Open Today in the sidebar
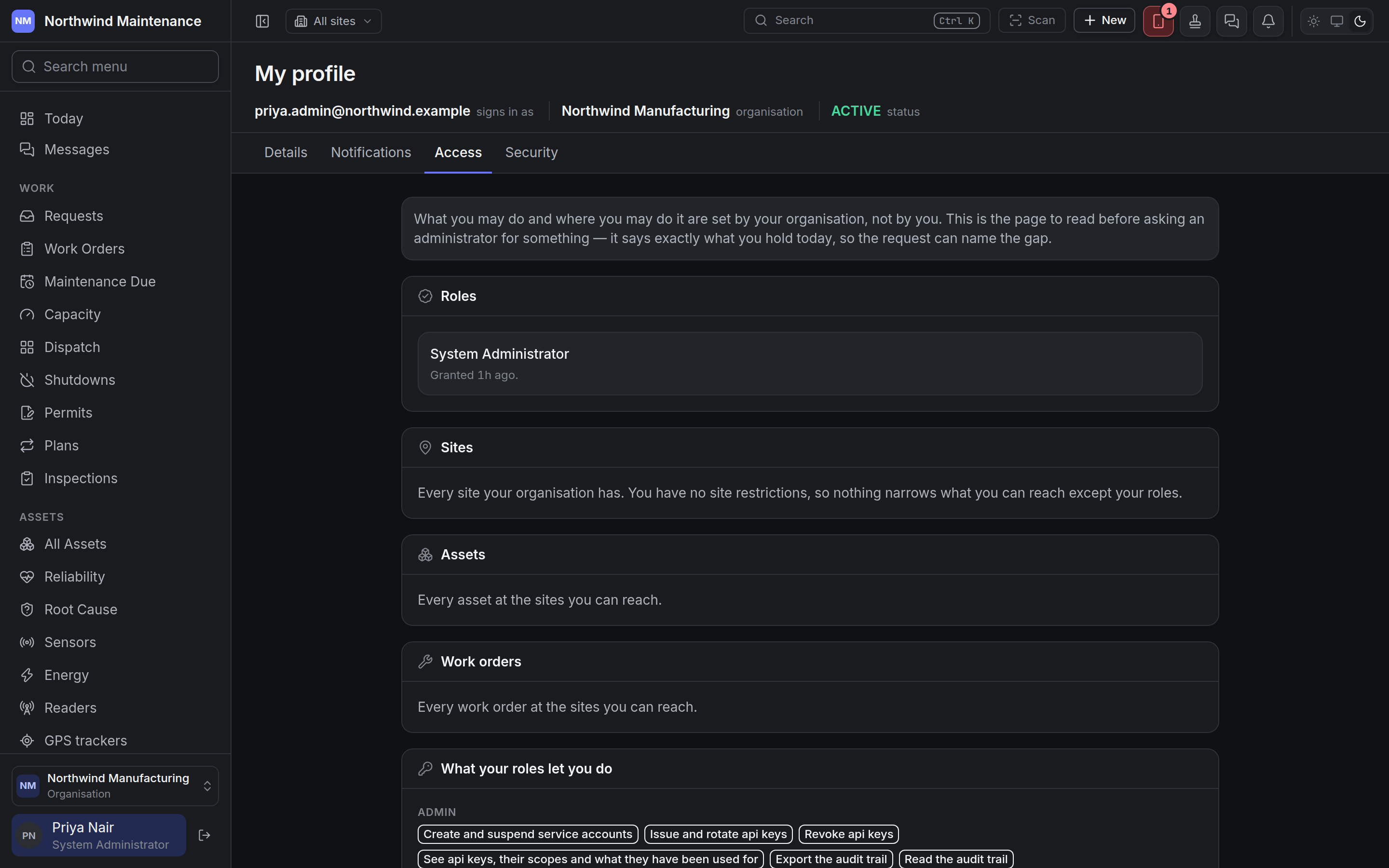The image size is (1389, 868). tap(115, 118)
